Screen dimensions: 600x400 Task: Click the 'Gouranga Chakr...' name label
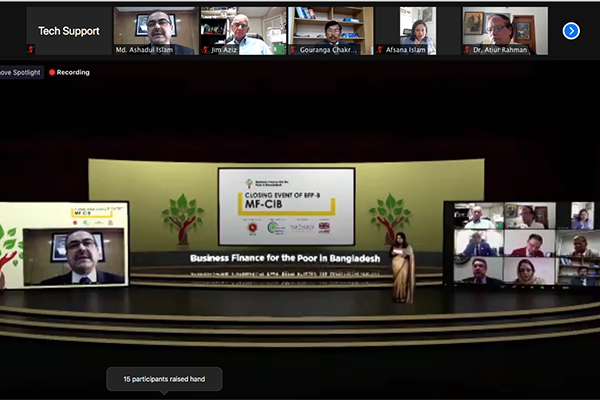[328, 50]
